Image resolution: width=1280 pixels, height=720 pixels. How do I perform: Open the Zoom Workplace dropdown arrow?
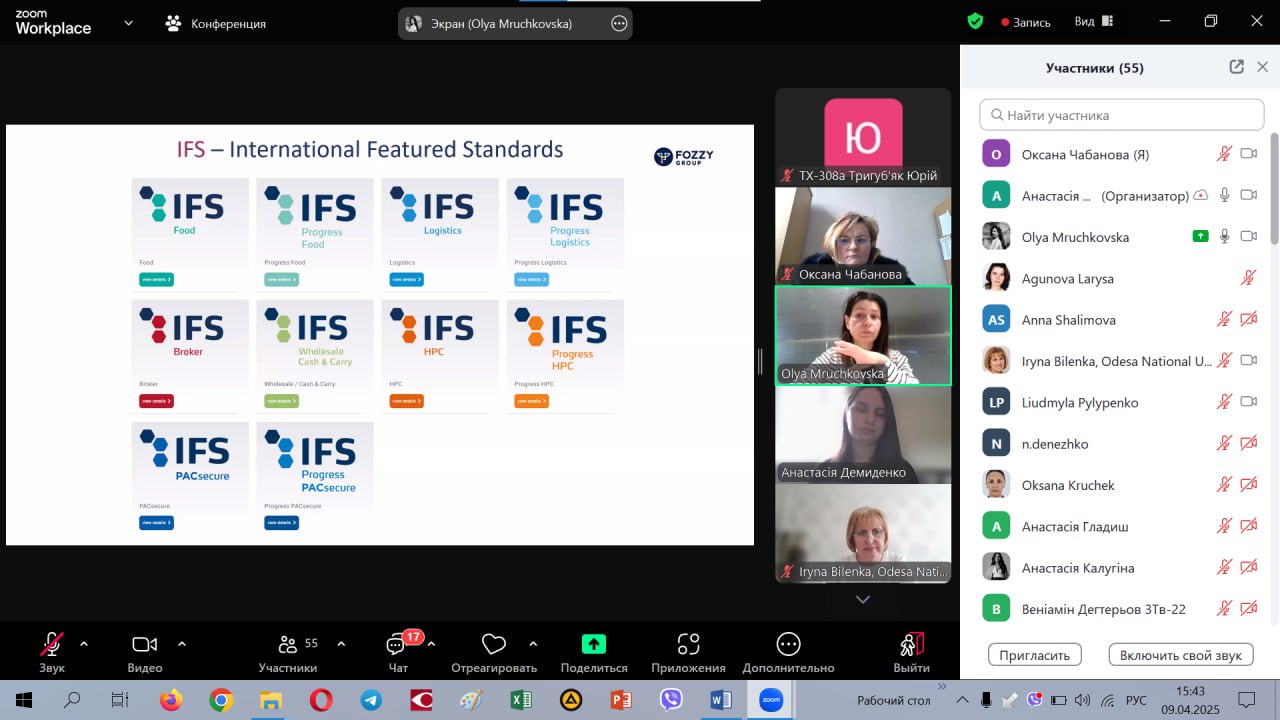coord(128,23)
